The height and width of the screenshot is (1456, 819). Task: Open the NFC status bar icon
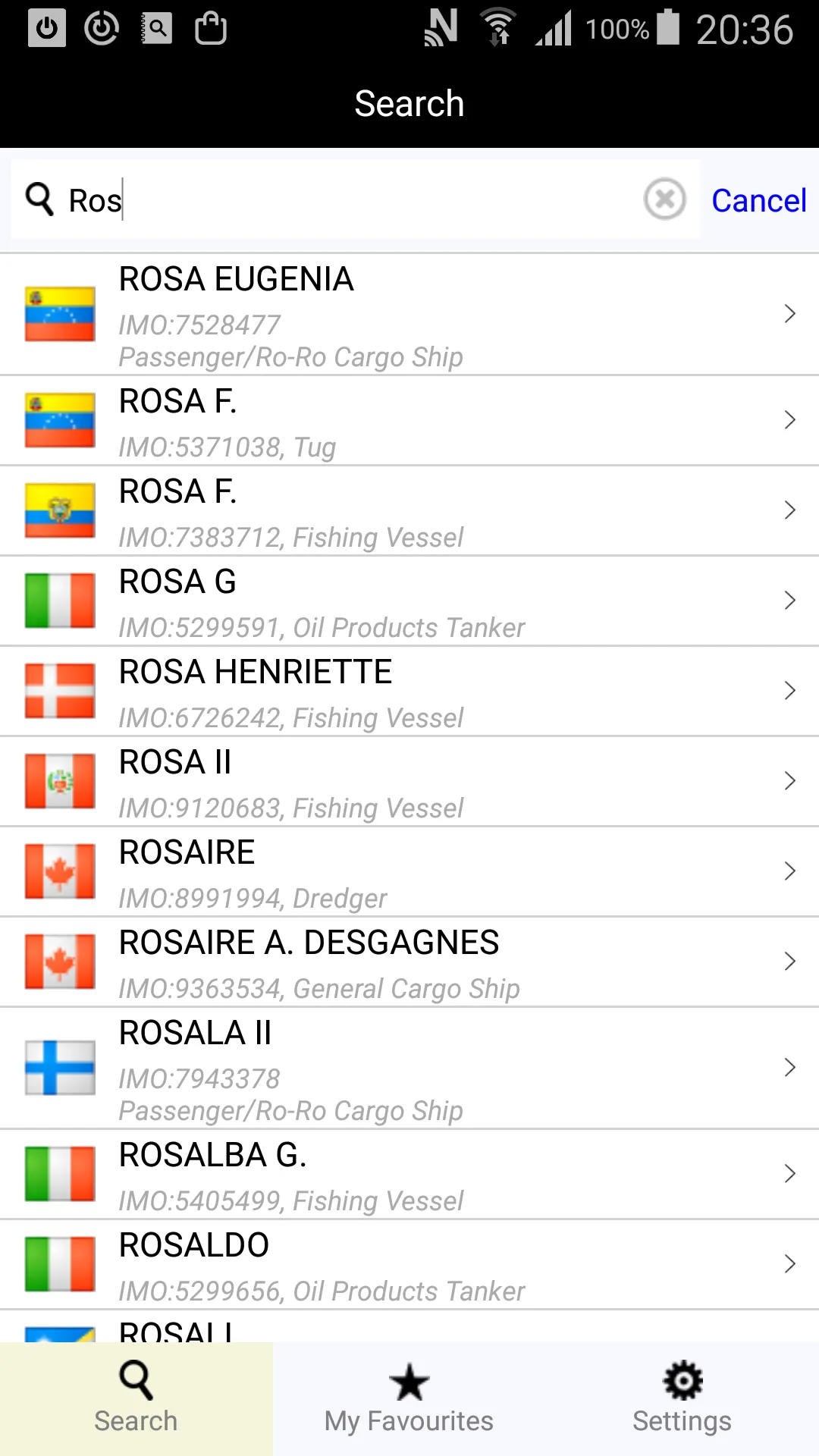(x=441, y=28)
